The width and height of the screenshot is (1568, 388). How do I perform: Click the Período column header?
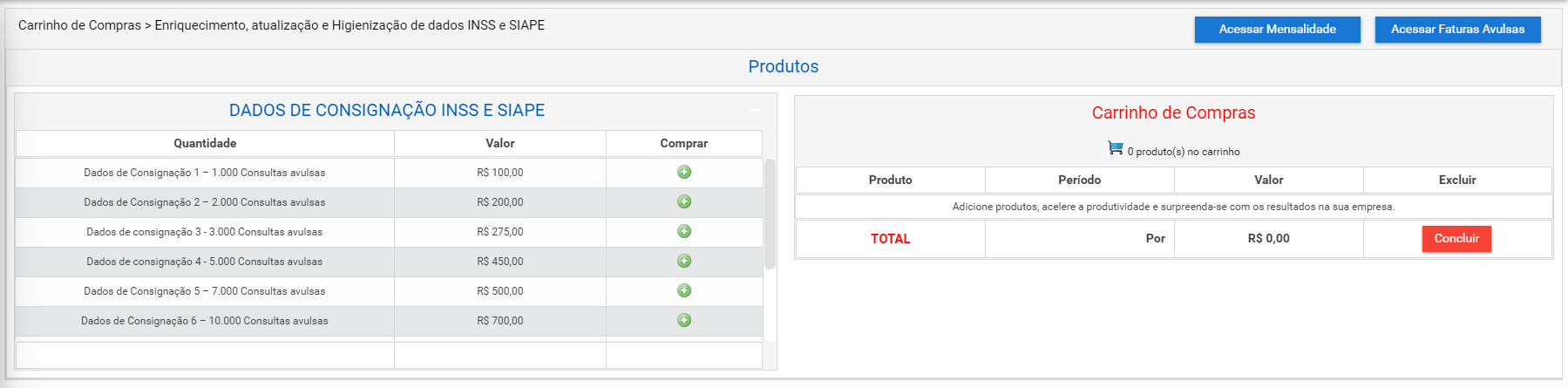[x=1079, y=180]
